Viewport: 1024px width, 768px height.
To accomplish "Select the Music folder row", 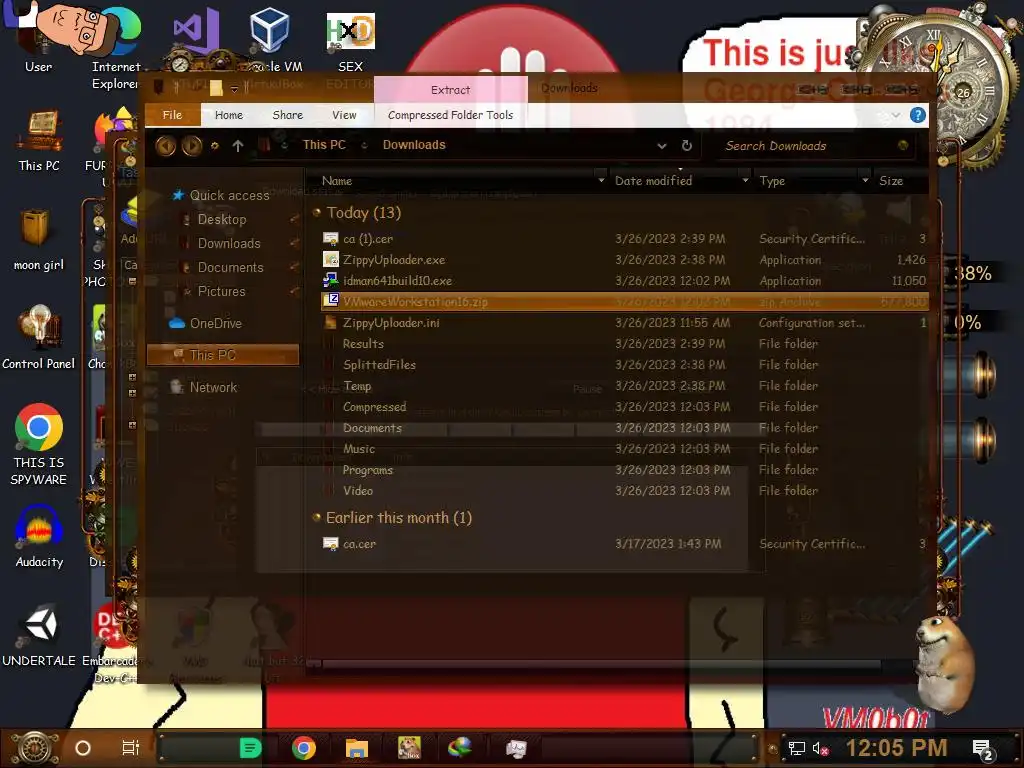I will [x=624, y=449].
